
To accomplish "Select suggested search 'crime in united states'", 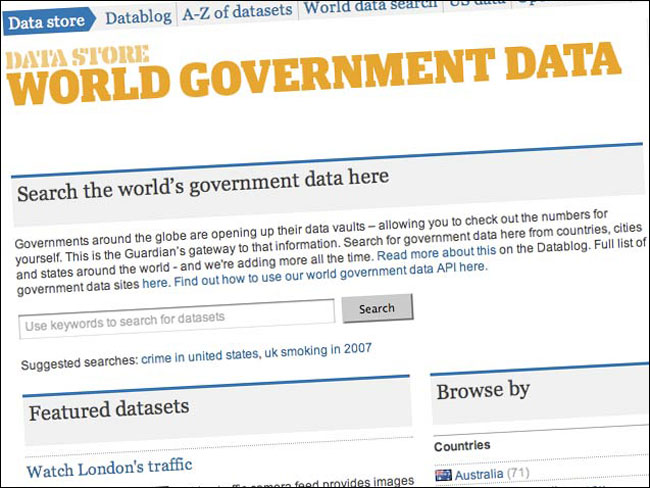I will coord(200,357).
